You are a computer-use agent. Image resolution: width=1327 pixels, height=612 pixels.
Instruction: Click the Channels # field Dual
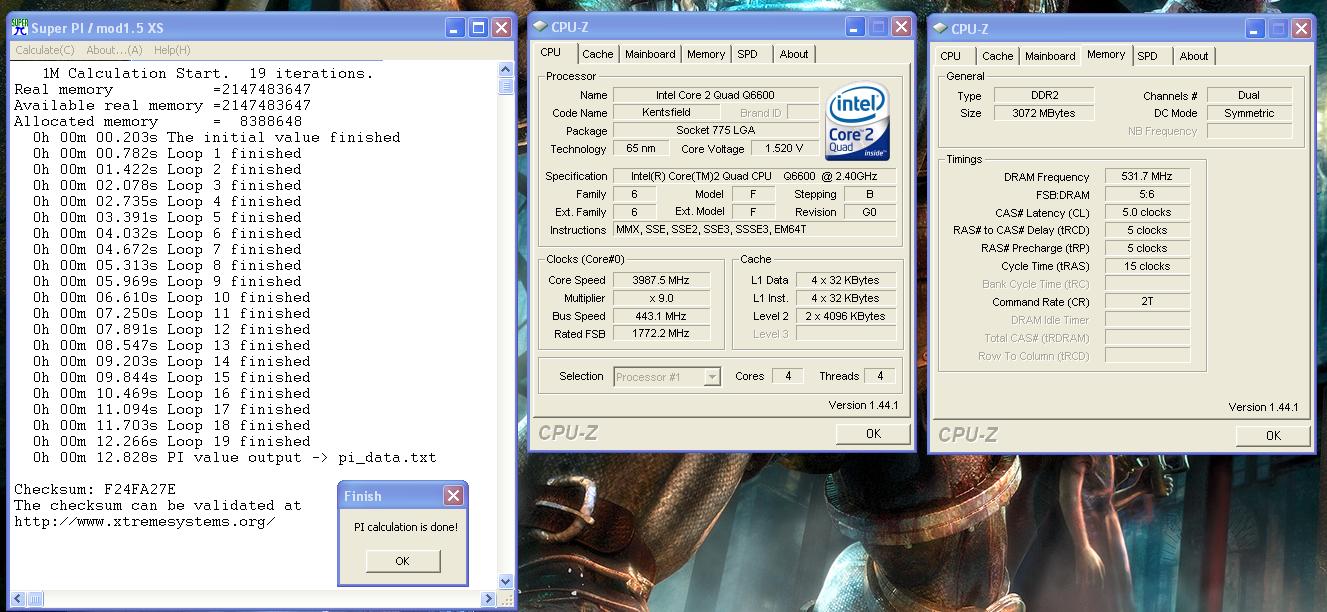(1249, 96)
